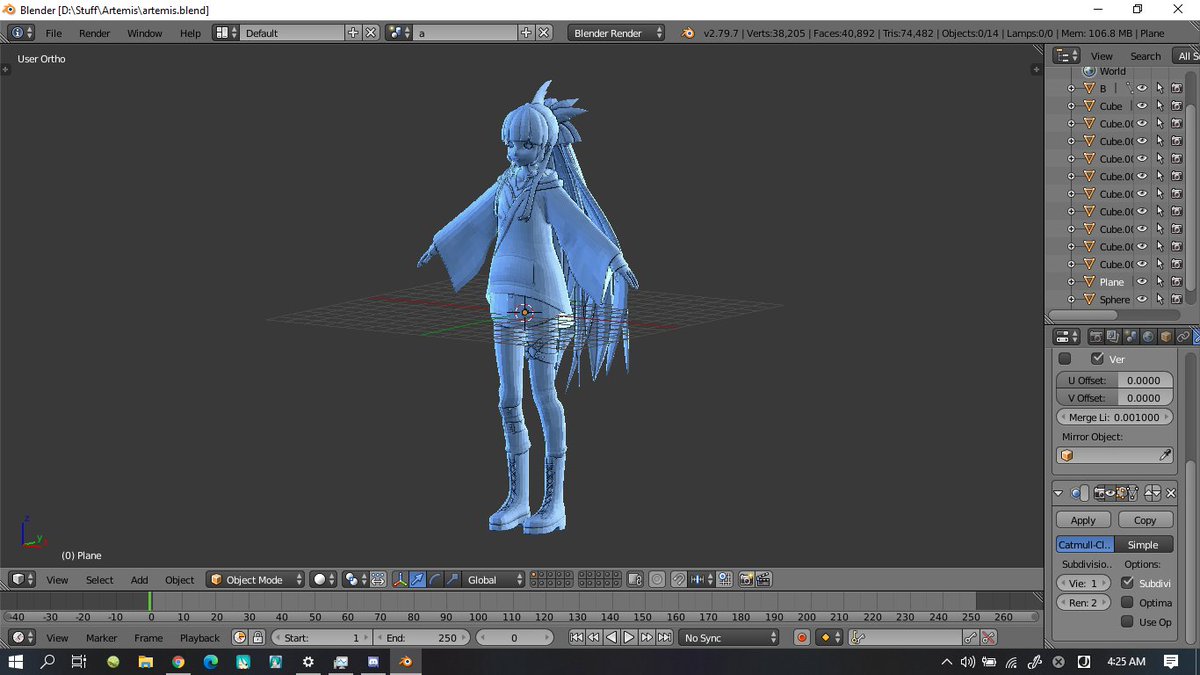1200x675 pixels.
Task: Toggle visibility eye of the Sphere object
Action: pyautogui.click(x=1142, y=299)
